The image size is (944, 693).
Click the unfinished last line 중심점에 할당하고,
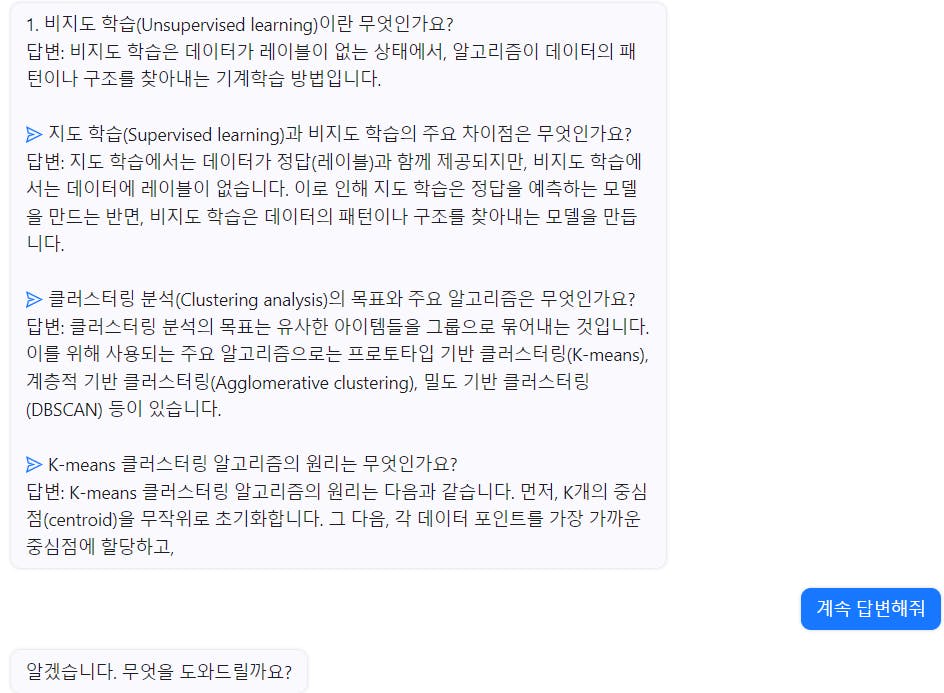point(100,547)
